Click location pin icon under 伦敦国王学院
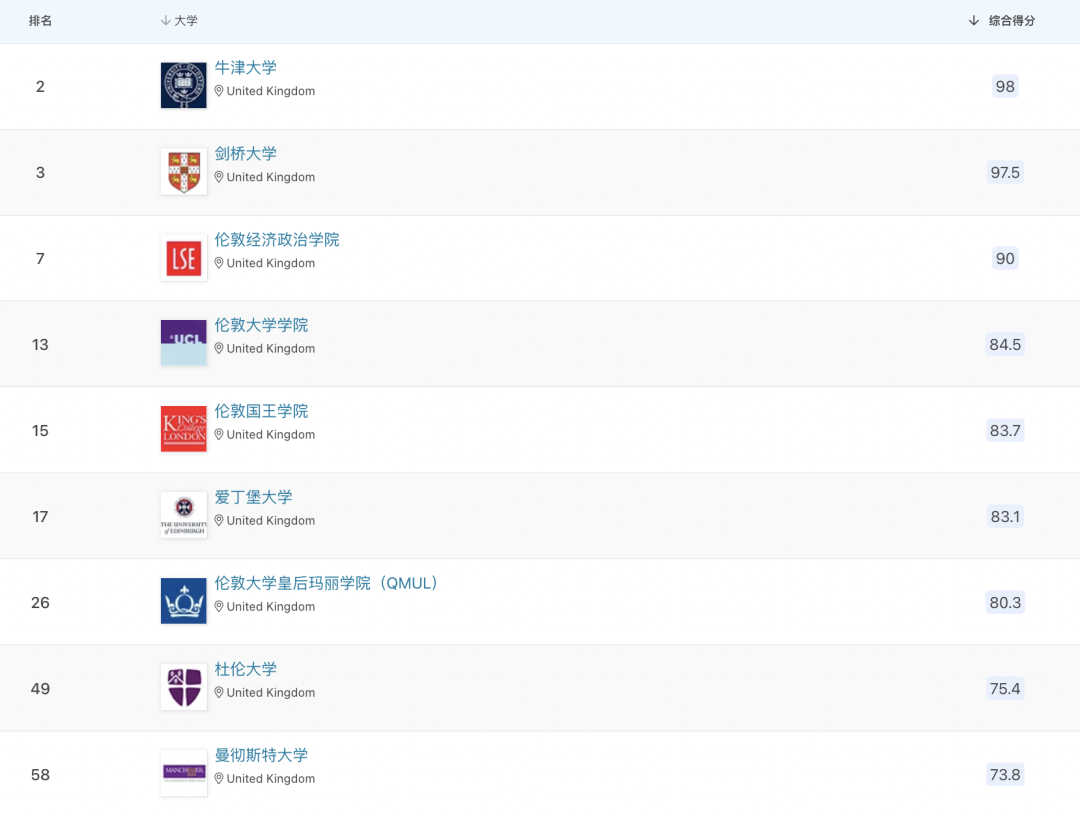The height and width of the screenshot is (816, 1080). pyautogui.click(x=219, y=435)
